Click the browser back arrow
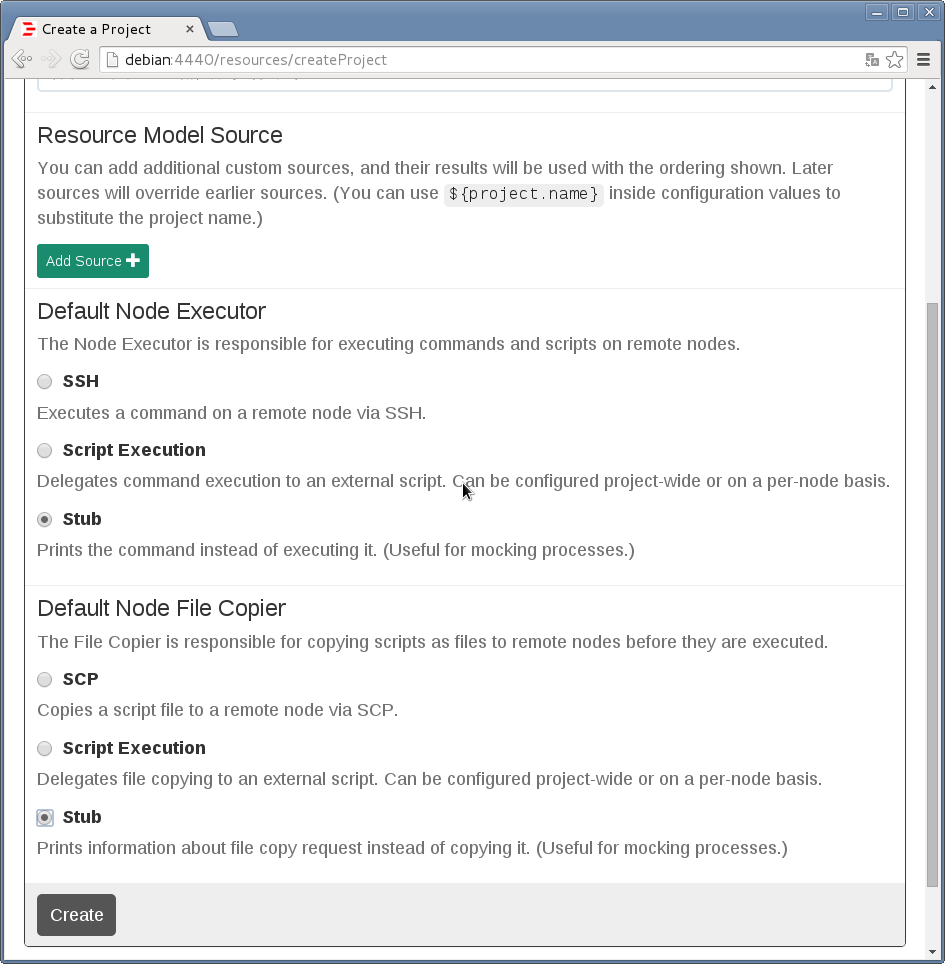The image size is (945, 964). click(x=22, y=59)
